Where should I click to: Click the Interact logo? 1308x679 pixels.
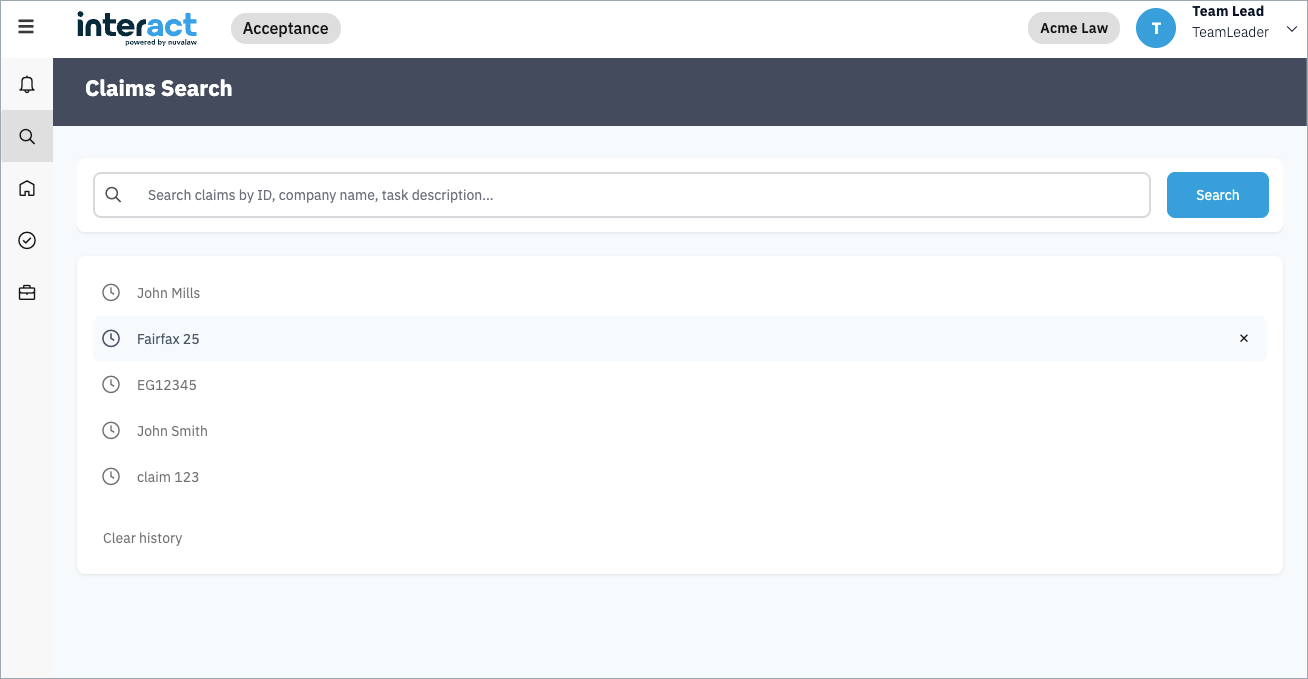click(137, 28)
